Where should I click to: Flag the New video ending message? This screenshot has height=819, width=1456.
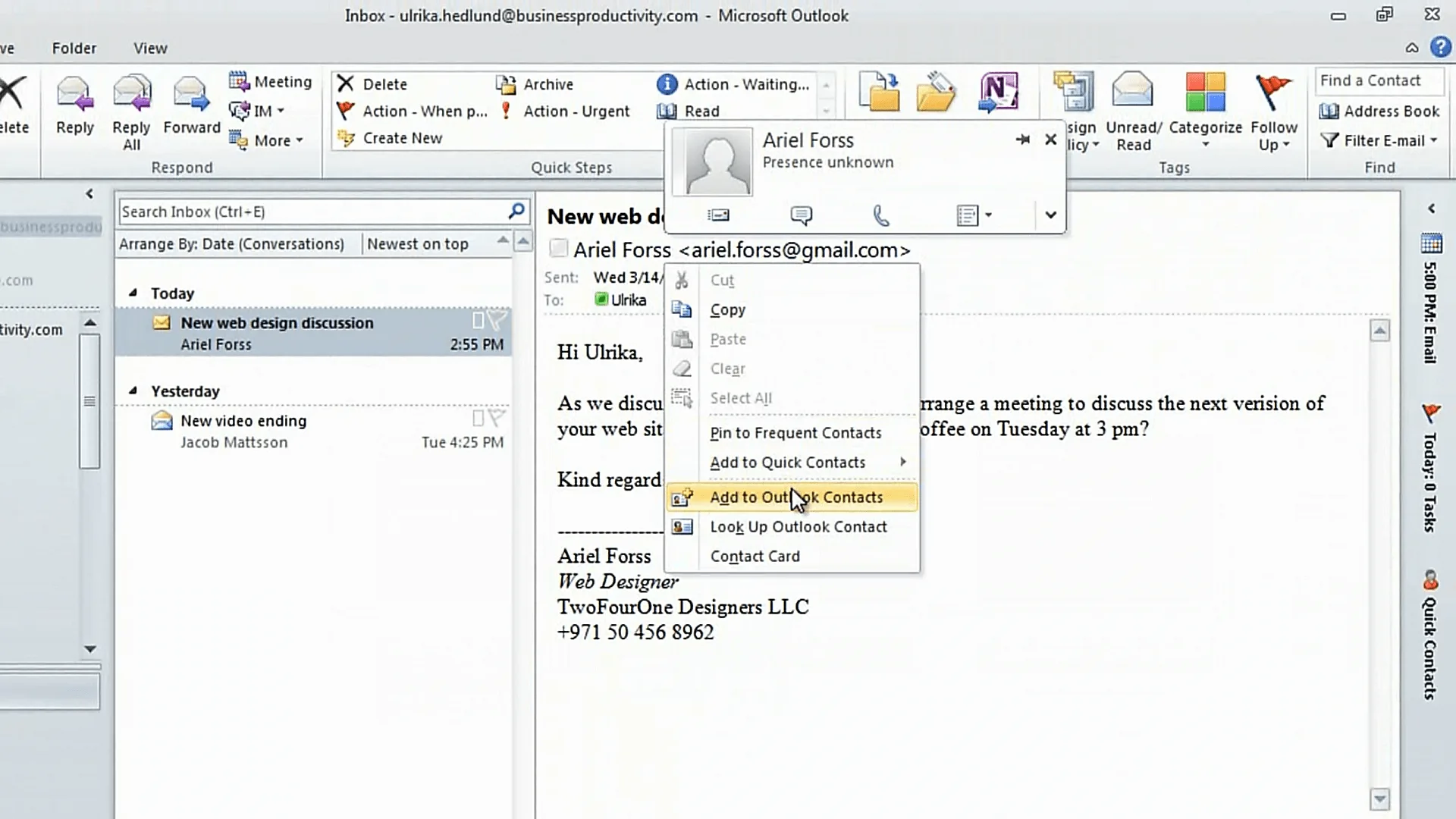click(497, 418)
